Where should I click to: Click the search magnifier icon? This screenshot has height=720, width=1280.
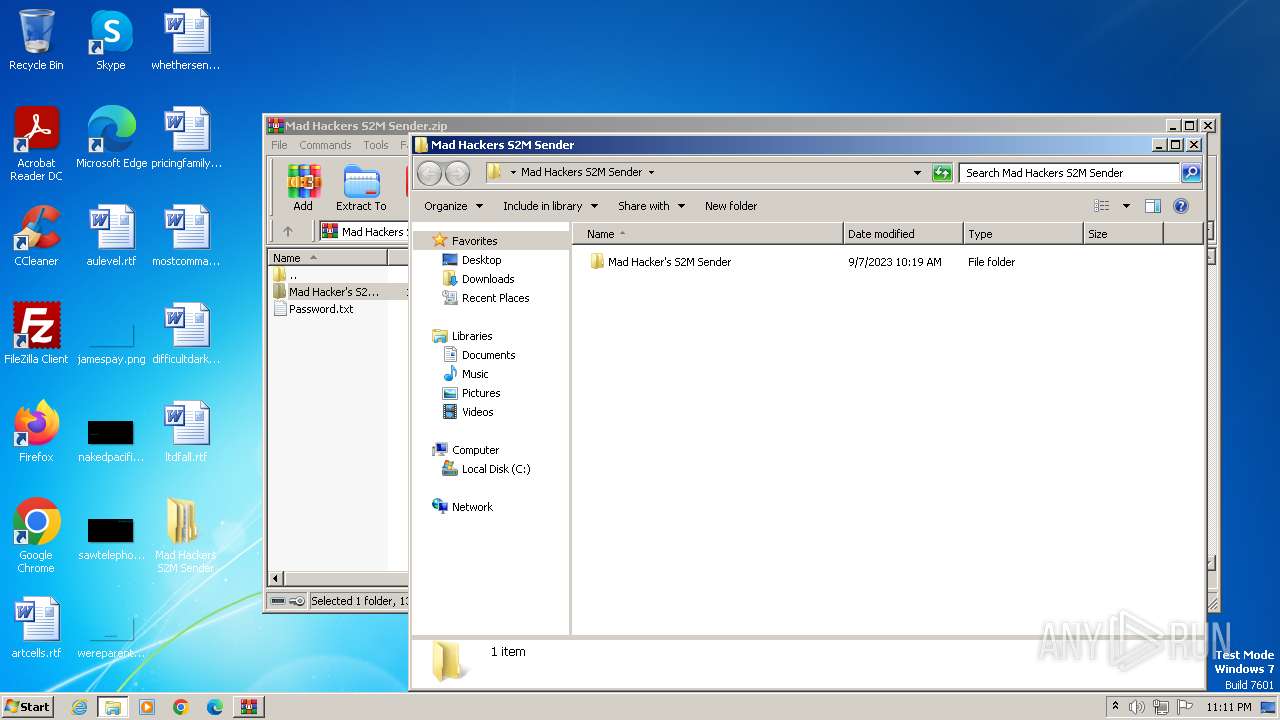(1190, 173)
